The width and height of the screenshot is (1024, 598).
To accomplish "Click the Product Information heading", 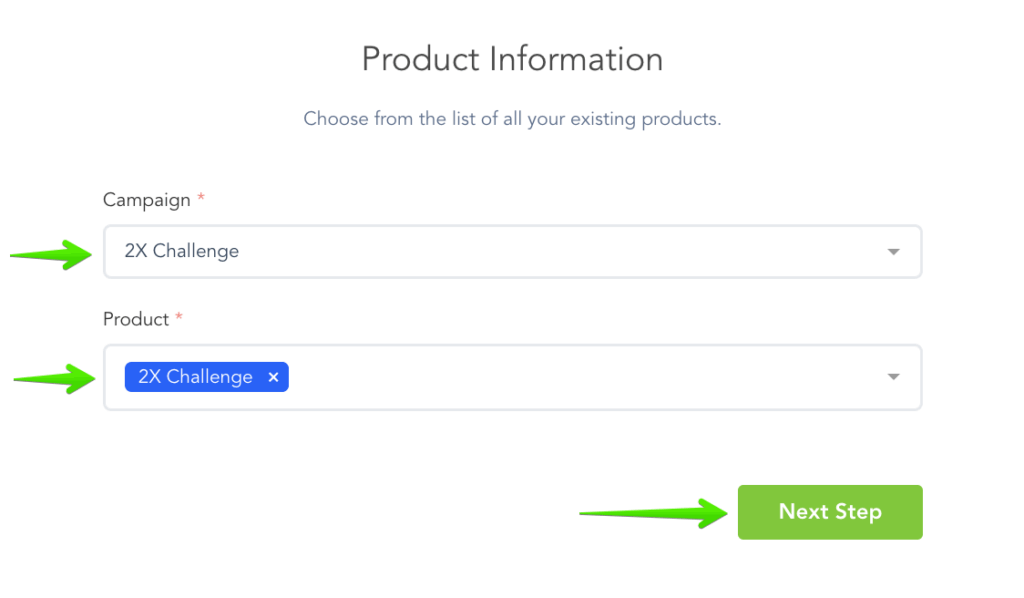I will click(512, 59).
